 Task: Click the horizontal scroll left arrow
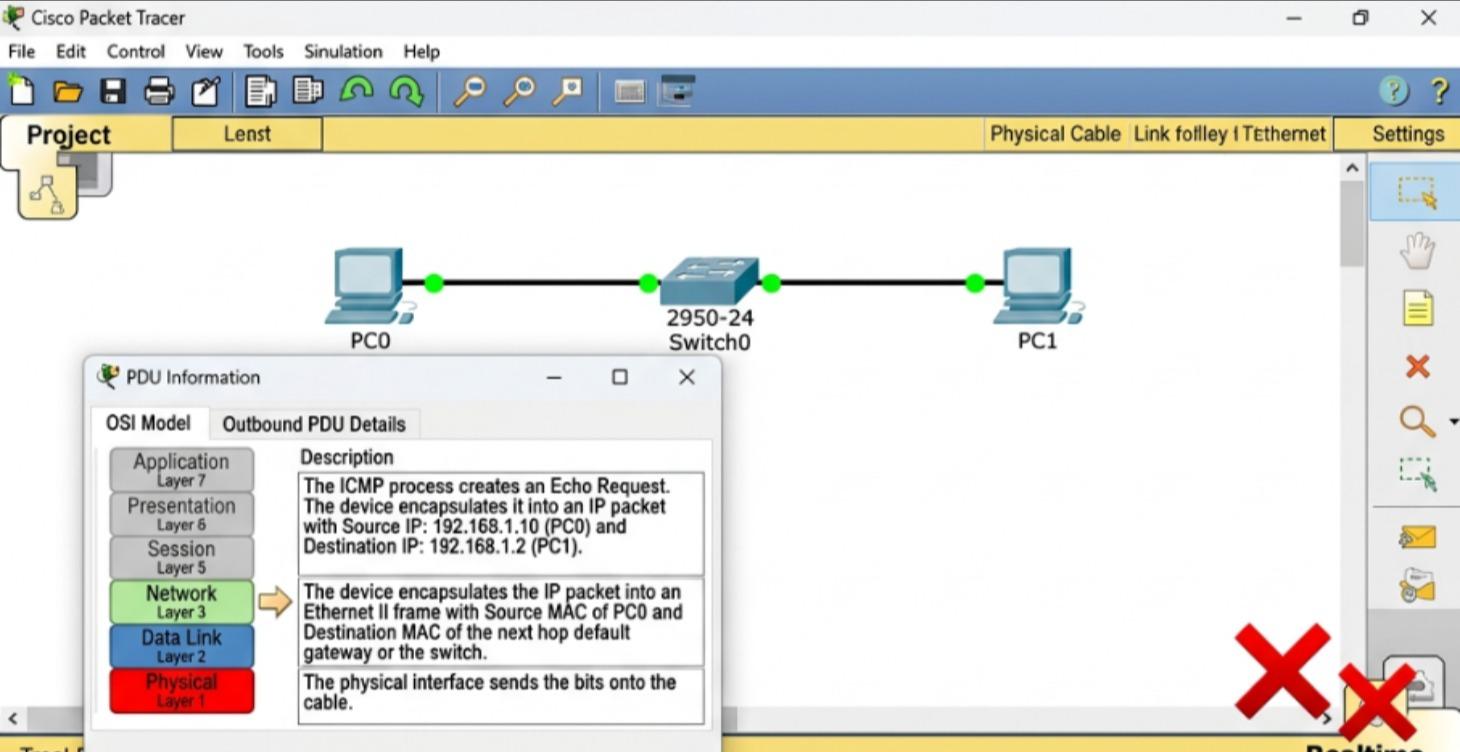[12, 719]
